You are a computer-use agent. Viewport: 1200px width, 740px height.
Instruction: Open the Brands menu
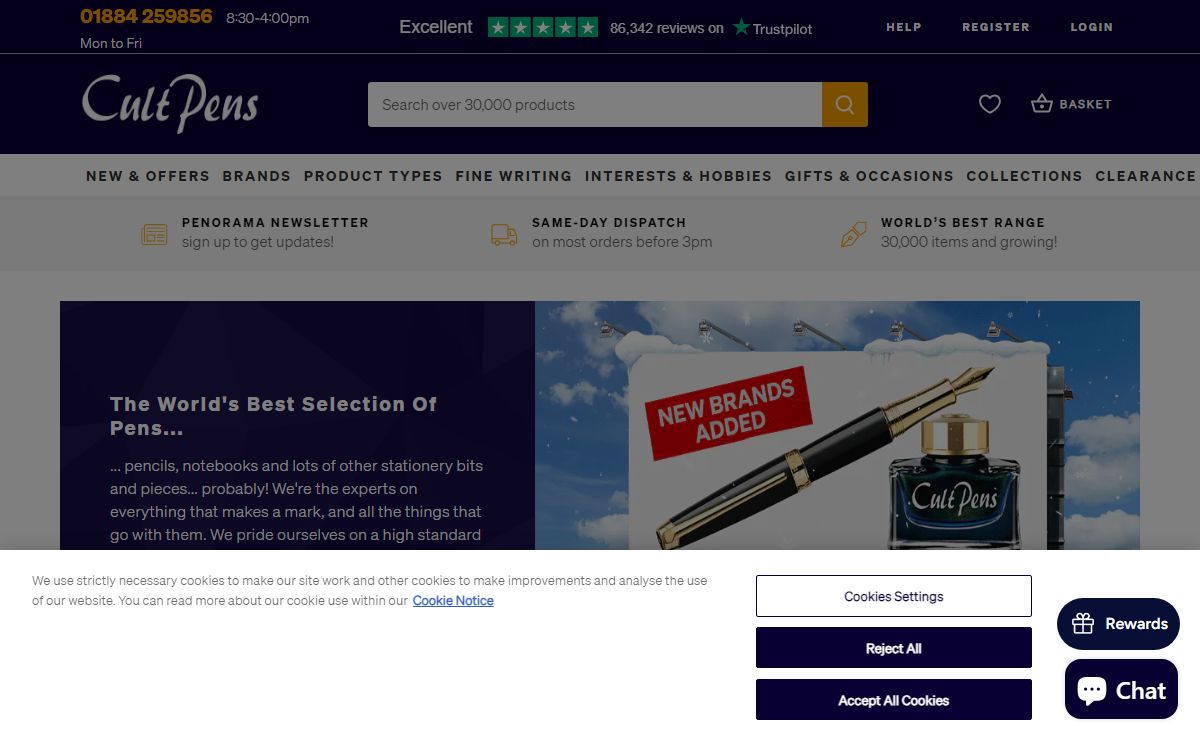[x=257, y=176]
